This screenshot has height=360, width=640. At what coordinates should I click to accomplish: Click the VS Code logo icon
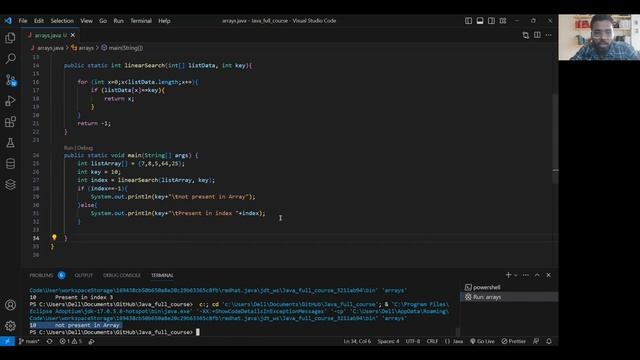tap(8, 20)
